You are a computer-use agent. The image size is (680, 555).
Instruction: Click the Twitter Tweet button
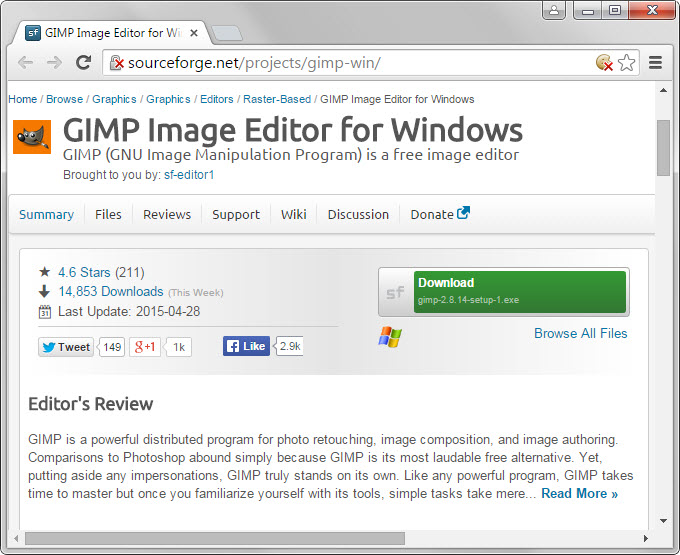(x=66, y=347)
